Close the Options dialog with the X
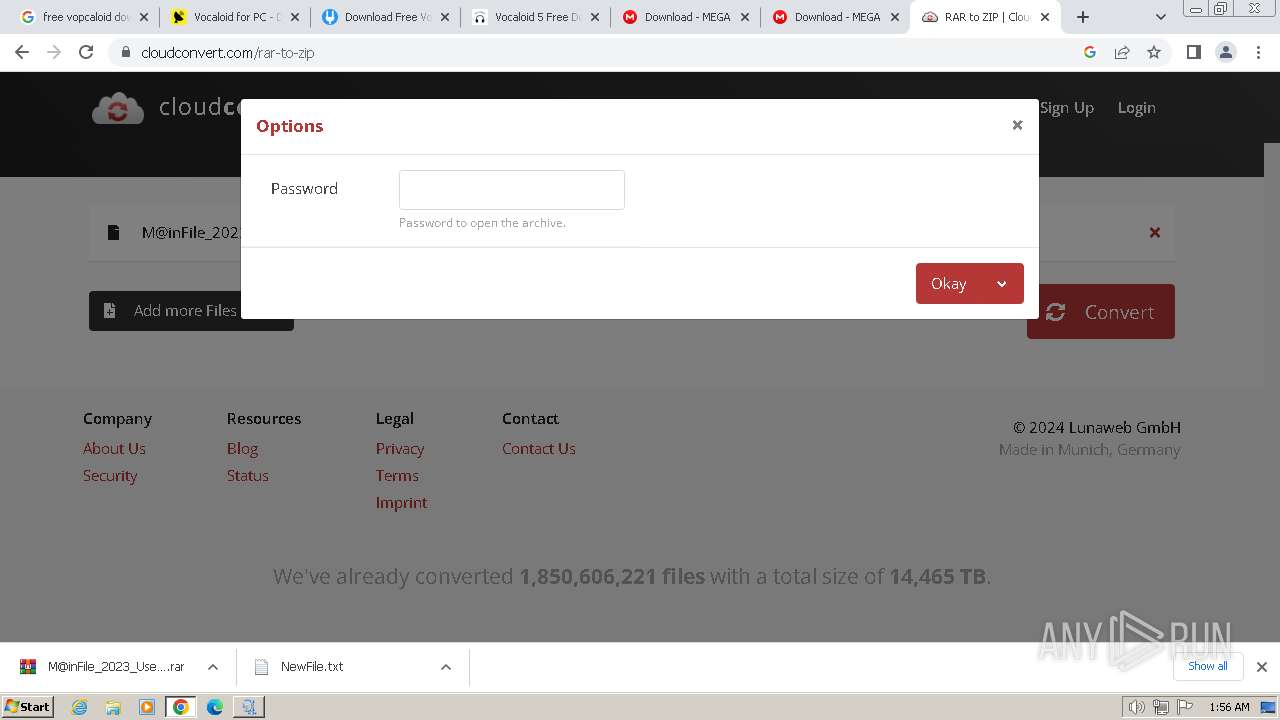This screenshot has height=720, width=1280. (1017, 125)
